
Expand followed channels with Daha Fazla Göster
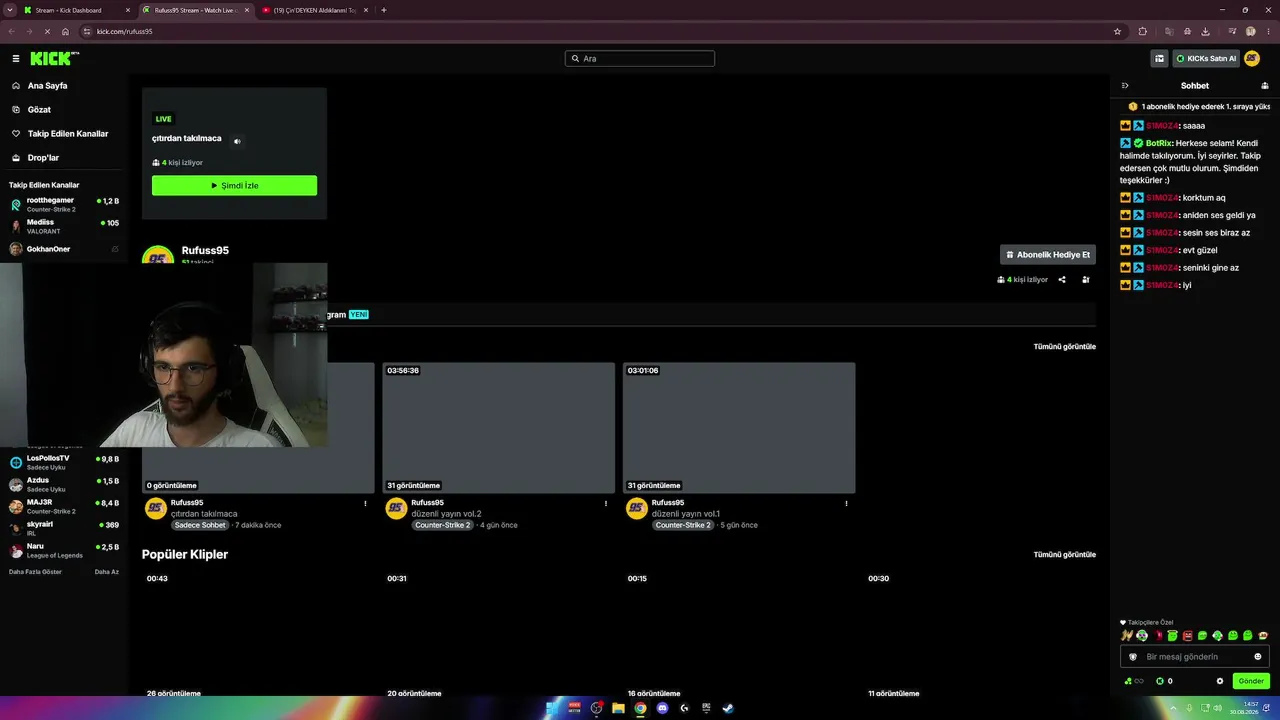pos(35,572)
